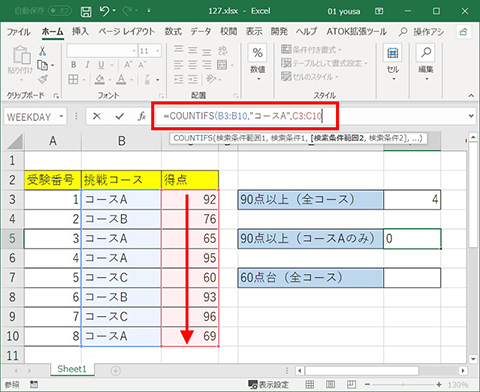Switch to the 挿入 tab

pos(80,31)
